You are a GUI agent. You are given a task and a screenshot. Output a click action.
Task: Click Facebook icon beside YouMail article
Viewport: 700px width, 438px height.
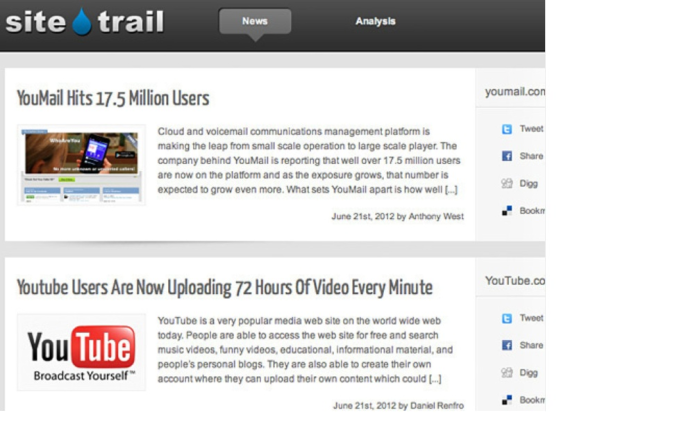pos(507,156)
